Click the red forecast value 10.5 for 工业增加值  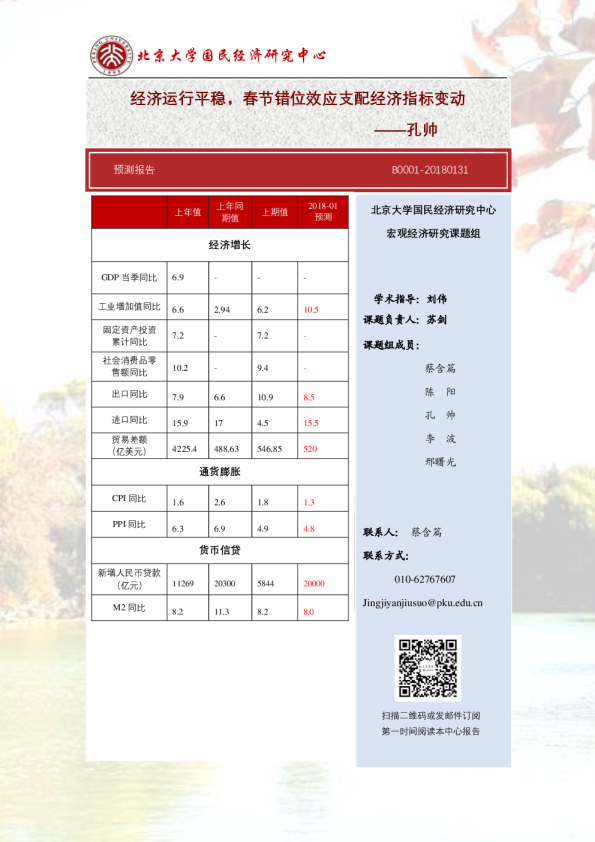coord(311,310)
